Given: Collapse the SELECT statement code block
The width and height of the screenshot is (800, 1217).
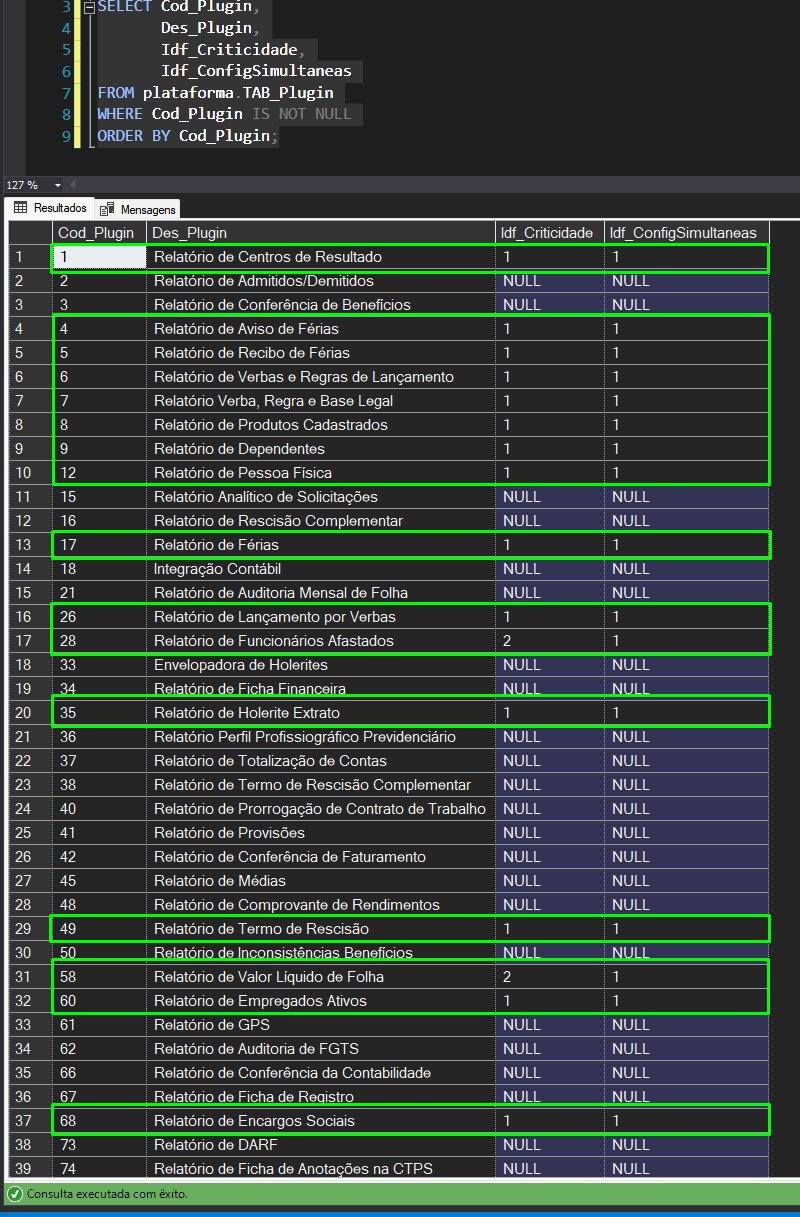Looking at the screenshot, I should coord(87,7).
